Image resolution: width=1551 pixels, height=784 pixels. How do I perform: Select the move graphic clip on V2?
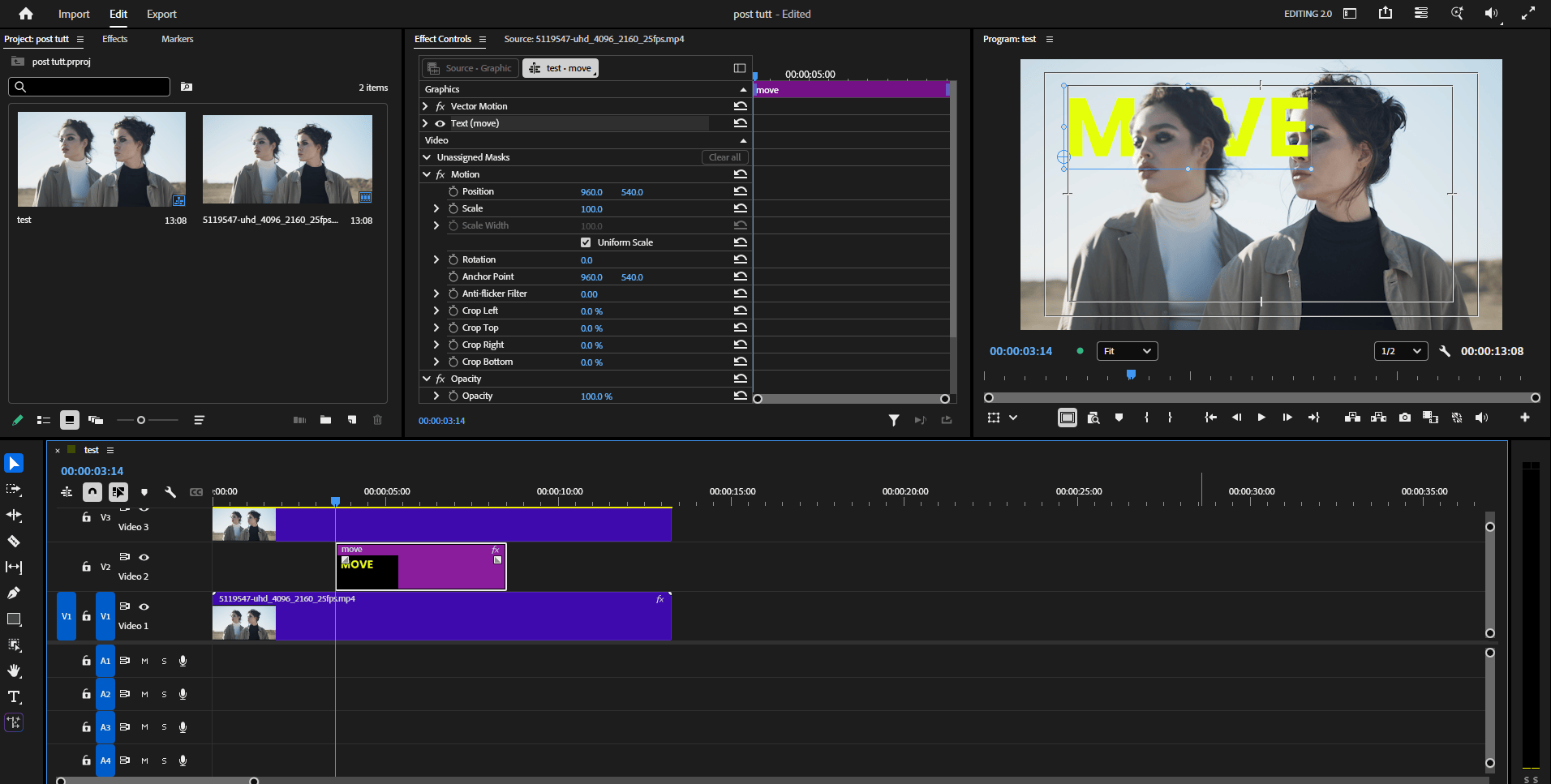point(421,567)
